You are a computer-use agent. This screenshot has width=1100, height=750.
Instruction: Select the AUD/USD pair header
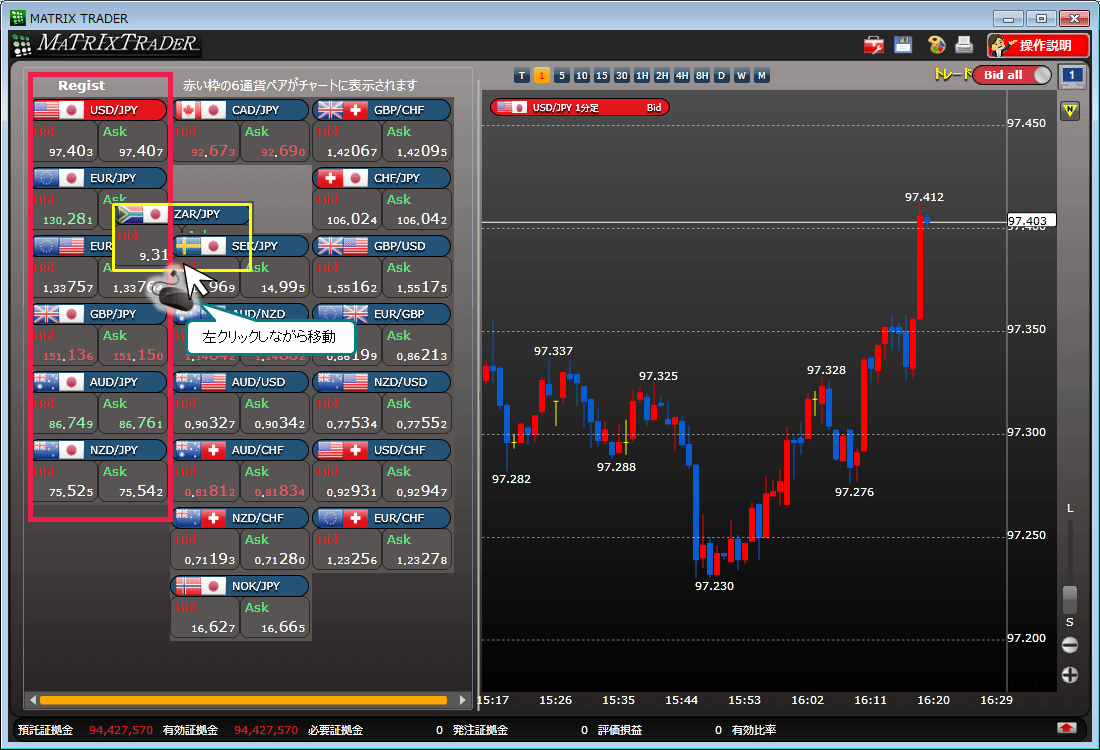[x=241, y=382]
